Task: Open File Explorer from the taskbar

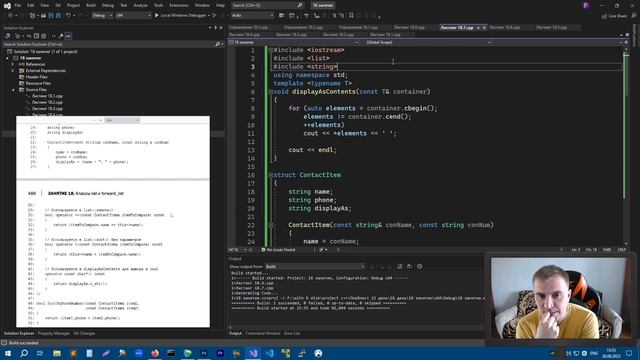Action: (x=57, y=353)
